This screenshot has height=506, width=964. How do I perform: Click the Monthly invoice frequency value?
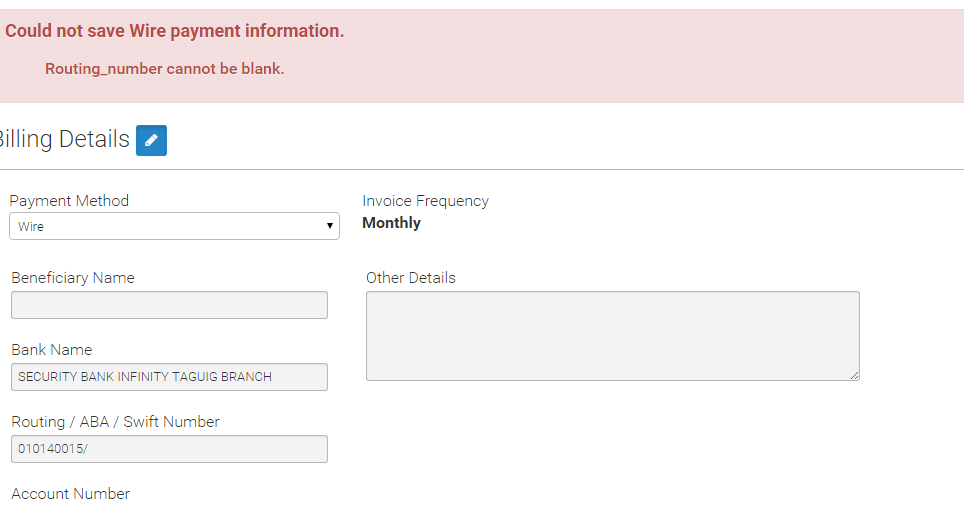[391, 223]
